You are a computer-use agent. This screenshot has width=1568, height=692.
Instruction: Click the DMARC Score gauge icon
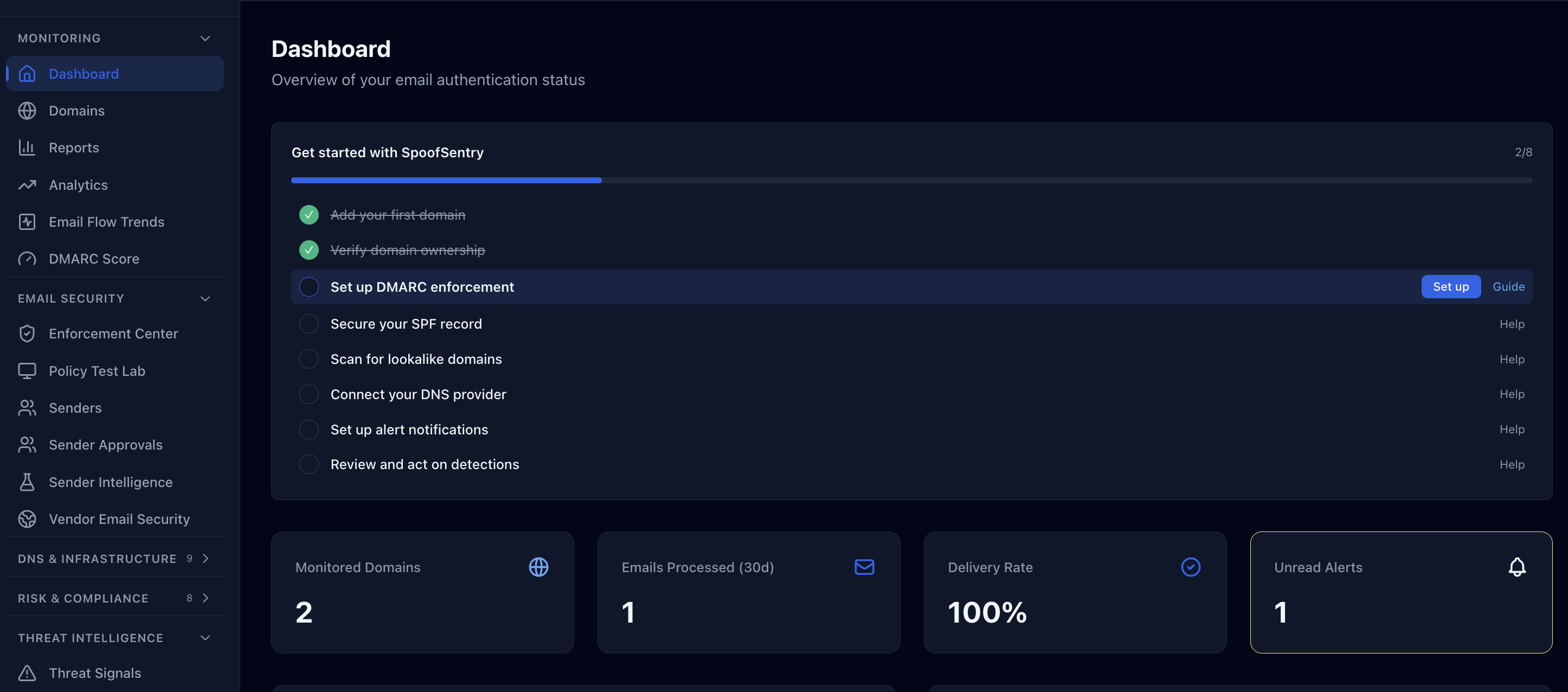[x=27, y=259]
